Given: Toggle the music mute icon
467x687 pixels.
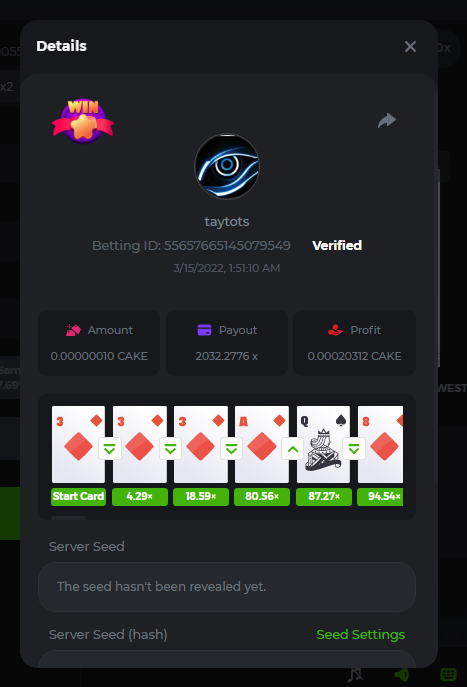Looking at the screenshot, I should pos(356,675).
